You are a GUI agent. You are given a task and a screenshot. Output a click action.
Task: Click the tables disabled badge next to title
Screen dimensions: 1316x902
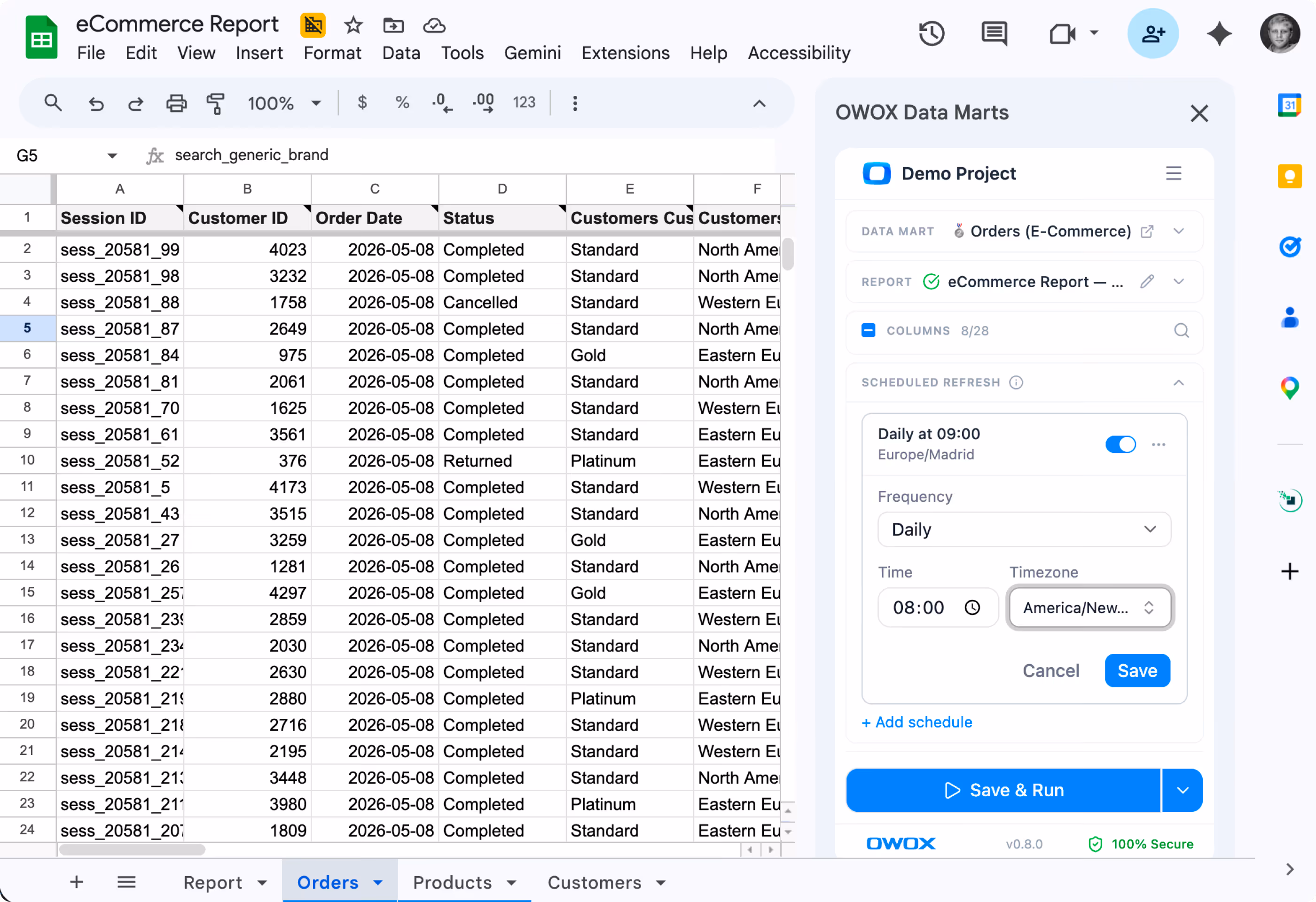313,25
